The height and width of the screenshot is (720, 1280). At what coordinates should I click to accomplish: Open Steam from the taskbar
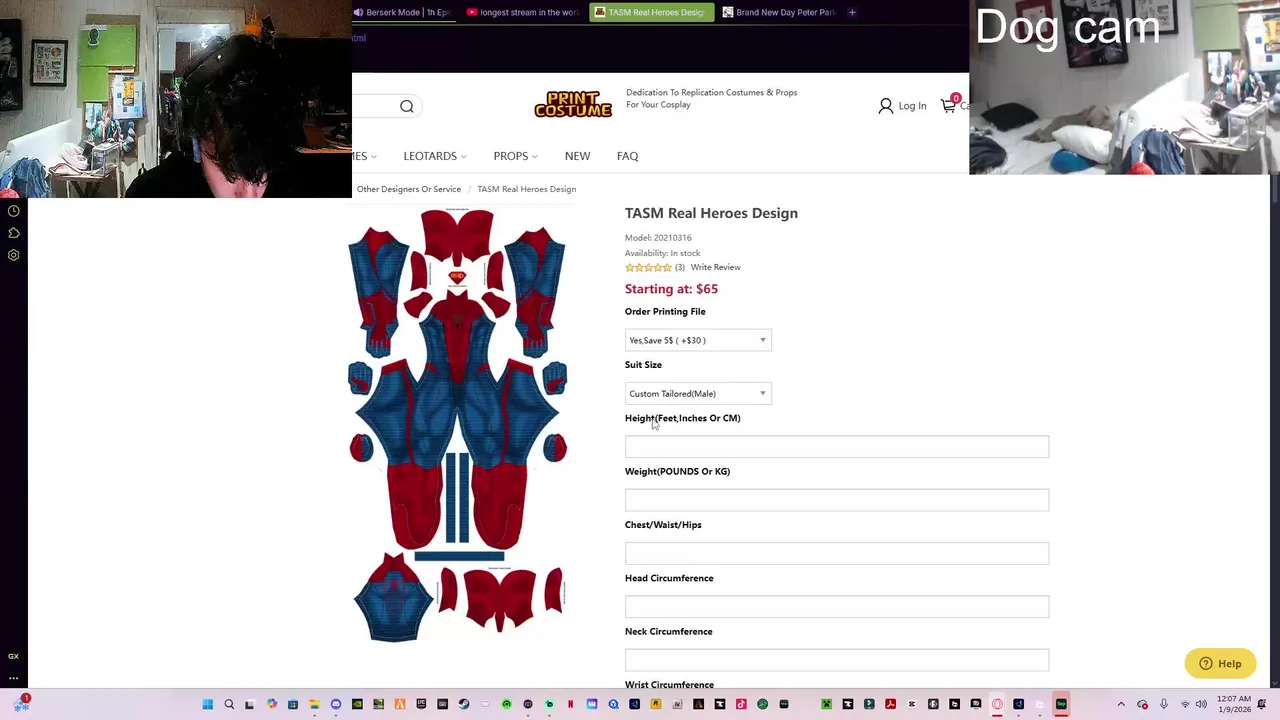click(463, 704)
